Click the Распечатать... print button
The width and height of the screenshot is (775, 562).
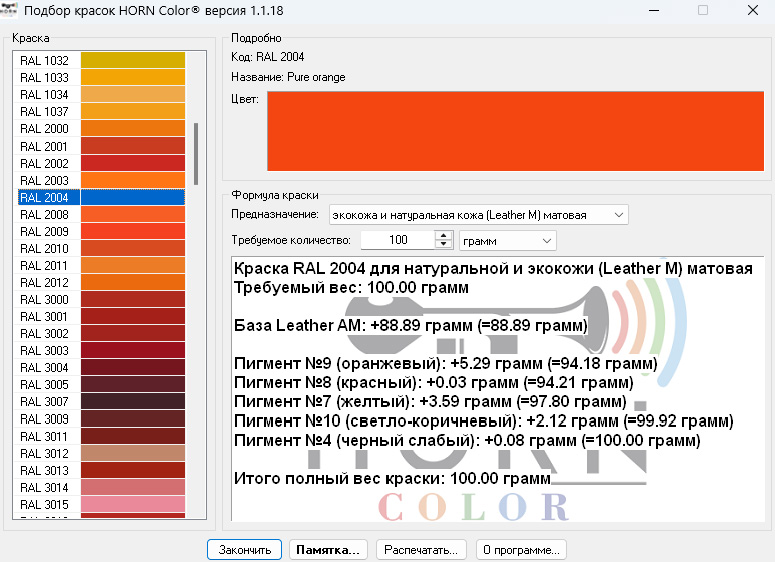421,550
